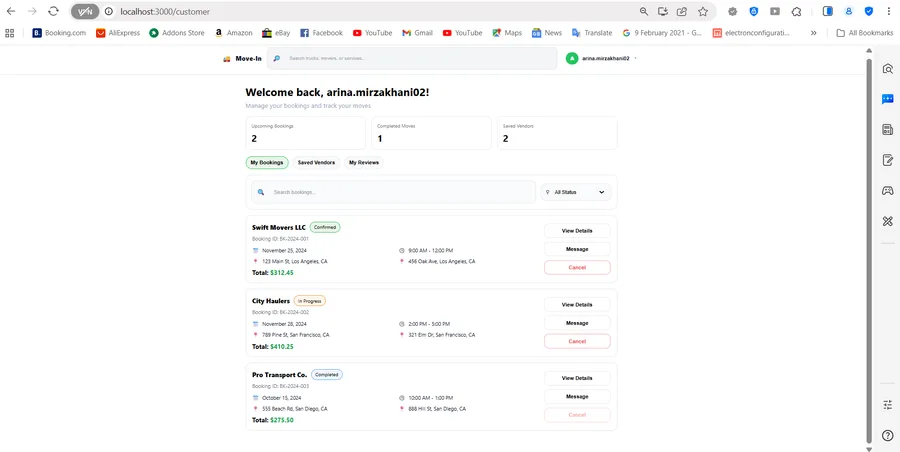Reload the page with refresh icon

tap(53, 11)
